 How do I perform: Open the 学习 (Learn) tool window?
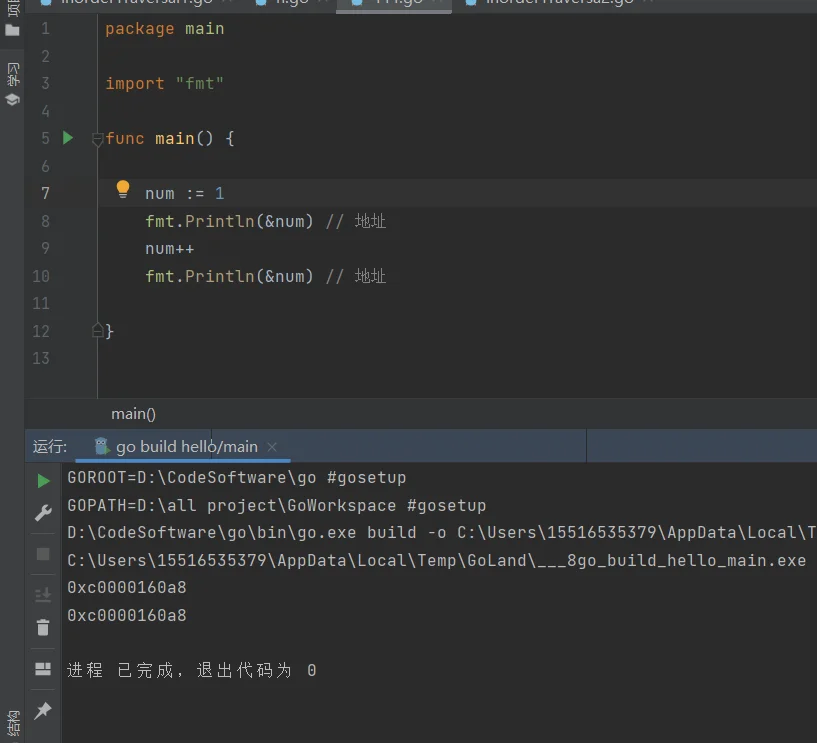[x=13, y=84]
